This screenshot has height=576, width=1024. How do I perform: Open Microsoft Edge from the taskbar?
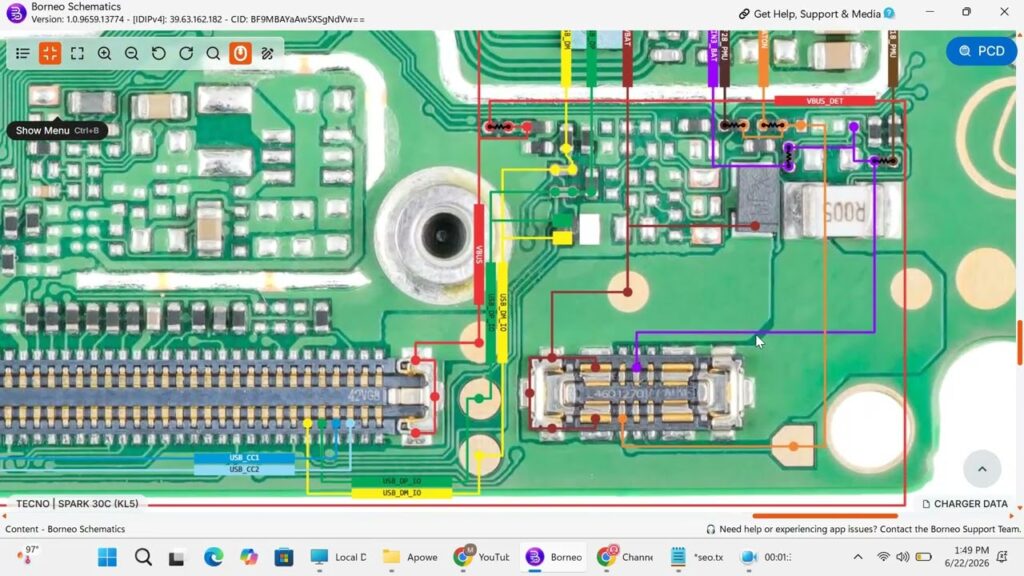pos(214,557)
